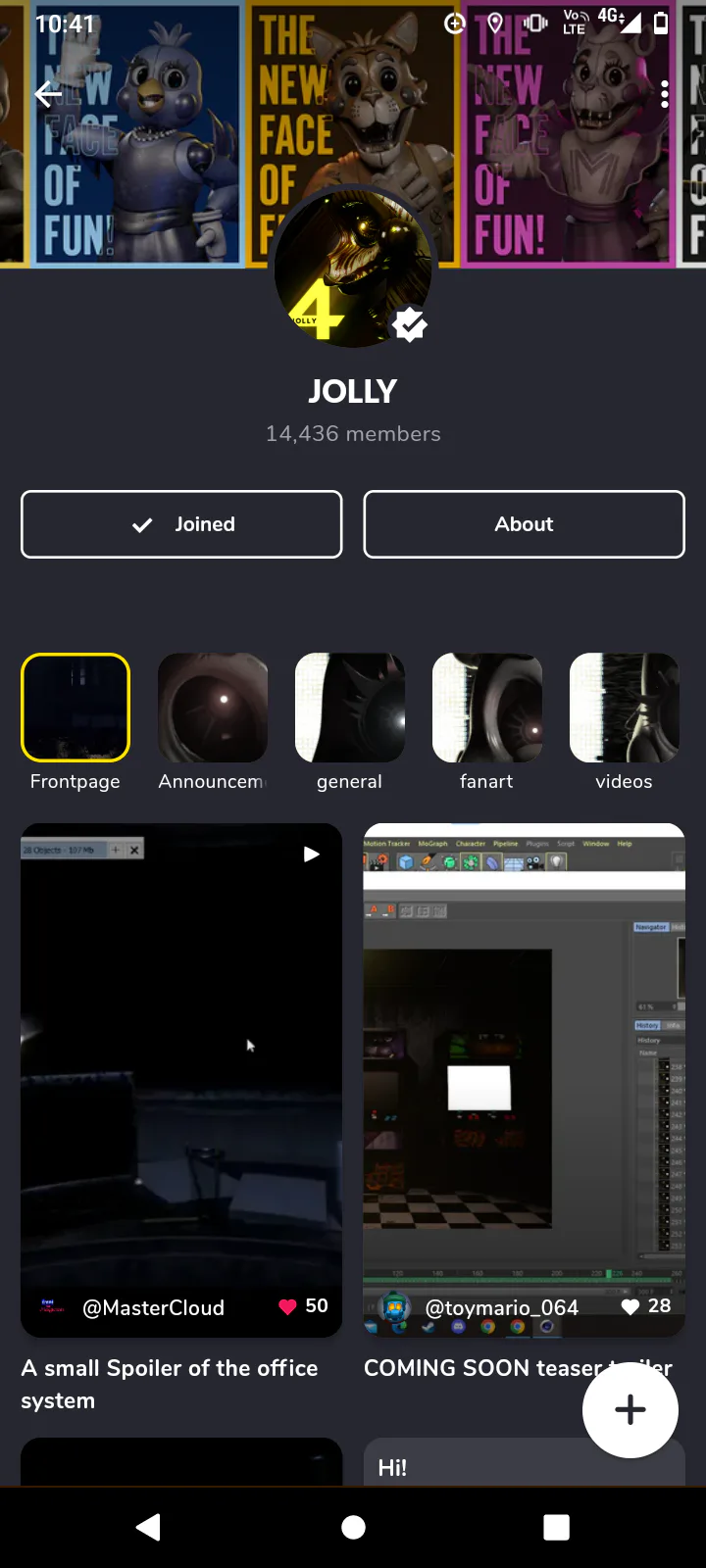Tap Android back navigation button

(x=148, y=1527)
